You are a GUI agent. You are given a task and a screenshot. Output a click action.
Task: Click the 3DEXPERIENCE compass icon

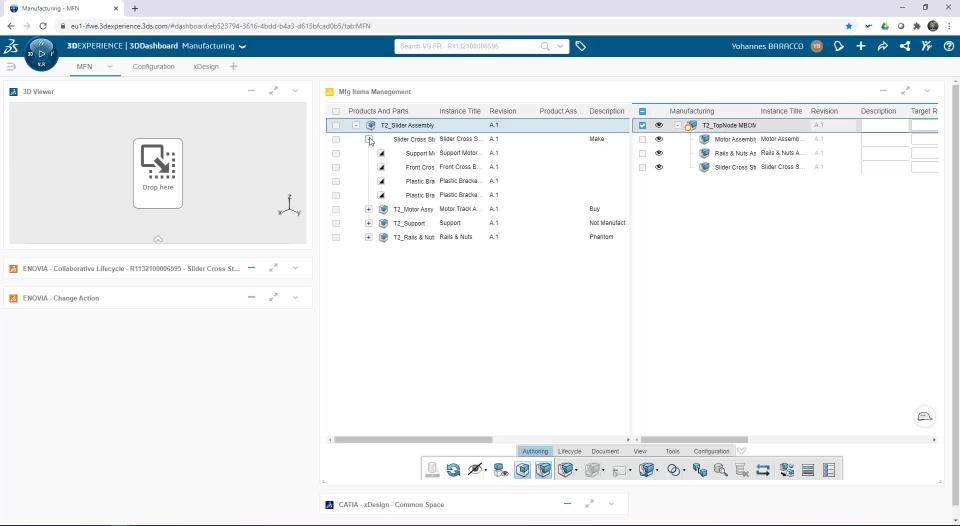pyautogui.click(x=41, y=54)
